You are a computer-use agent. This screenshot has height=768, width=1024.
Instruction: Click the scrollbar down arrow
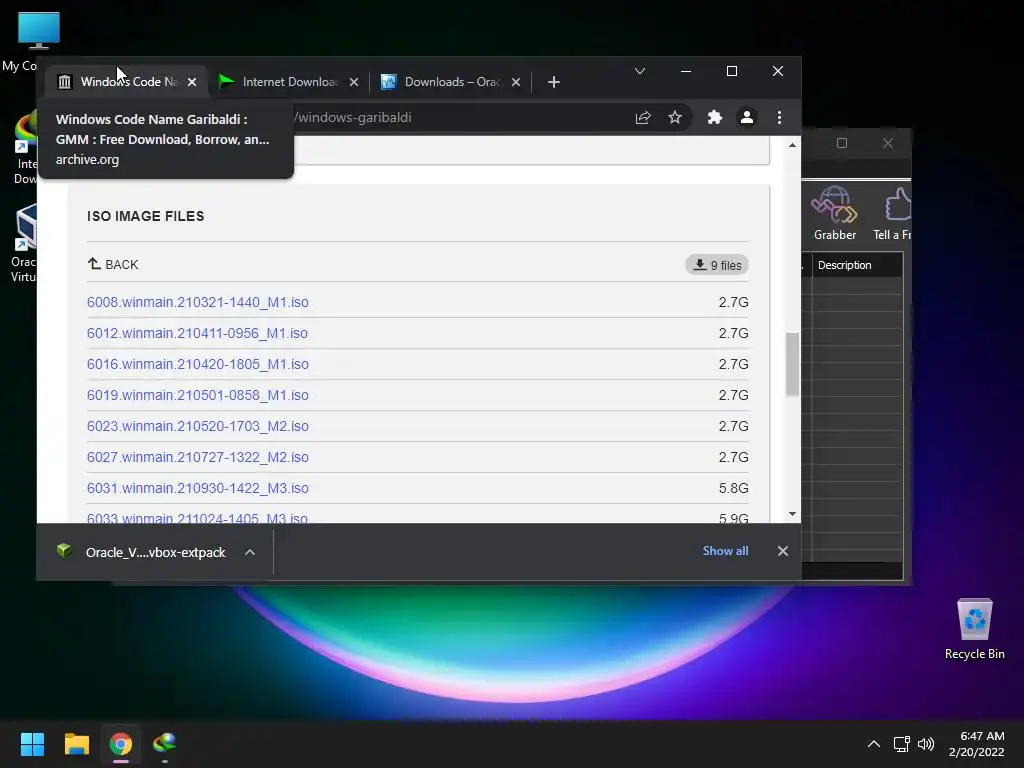coord(792,515)
